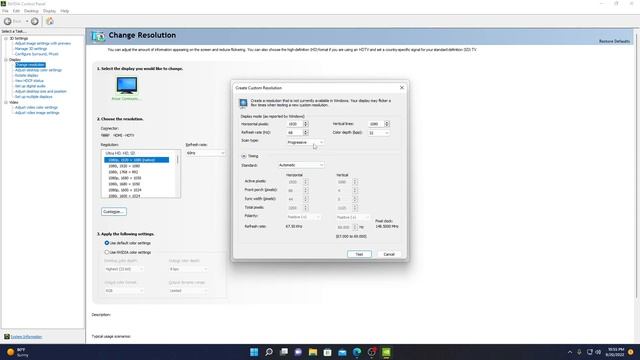640x360 pixels.
Task: Click the Back arrow toolbar icon
Action: click(x=8, y=21)
